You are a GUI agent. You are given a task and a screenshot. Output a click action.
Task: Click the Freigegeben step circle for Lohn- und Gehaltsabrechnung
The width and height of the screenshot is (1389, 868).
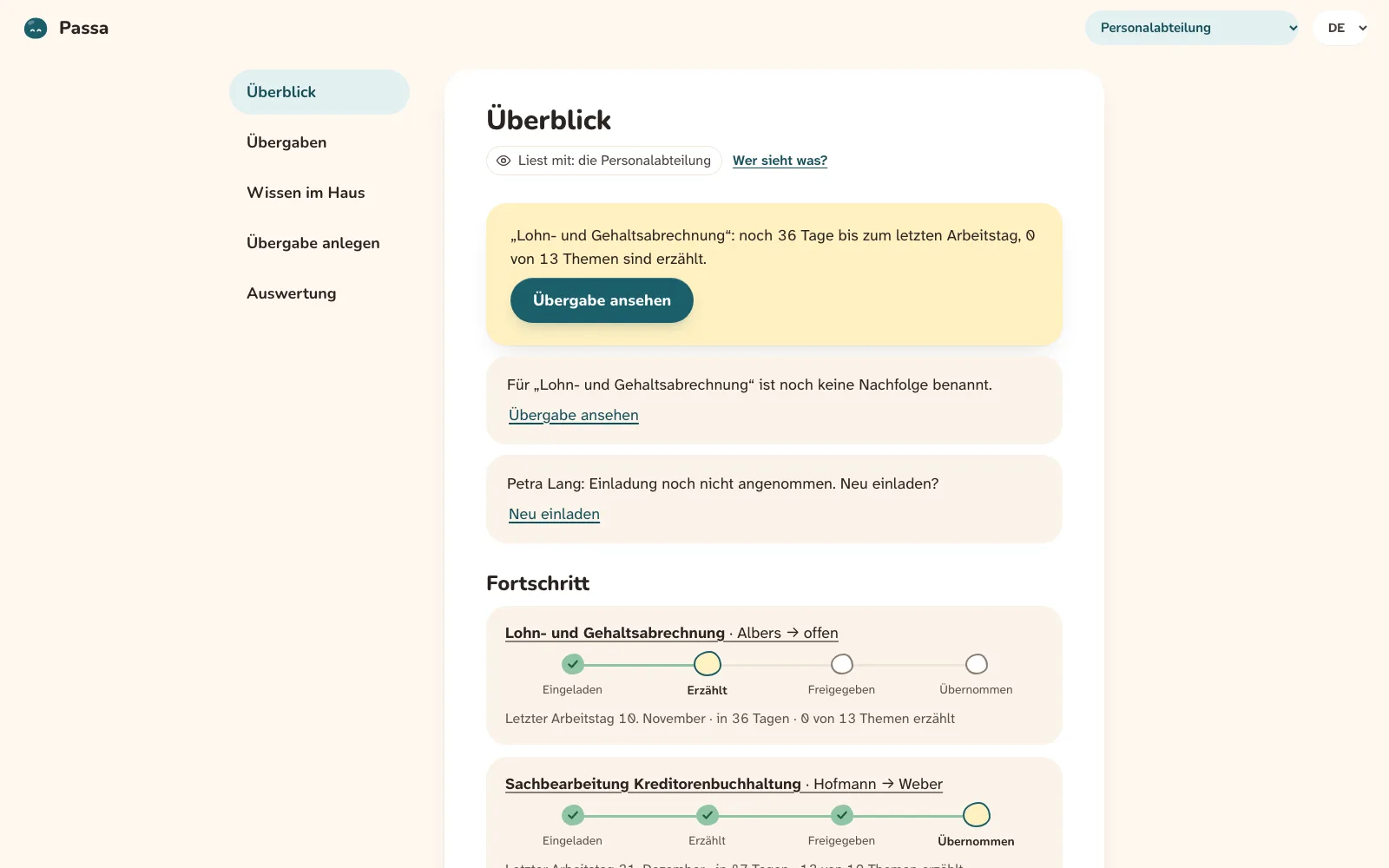click(x=842, y=664)
